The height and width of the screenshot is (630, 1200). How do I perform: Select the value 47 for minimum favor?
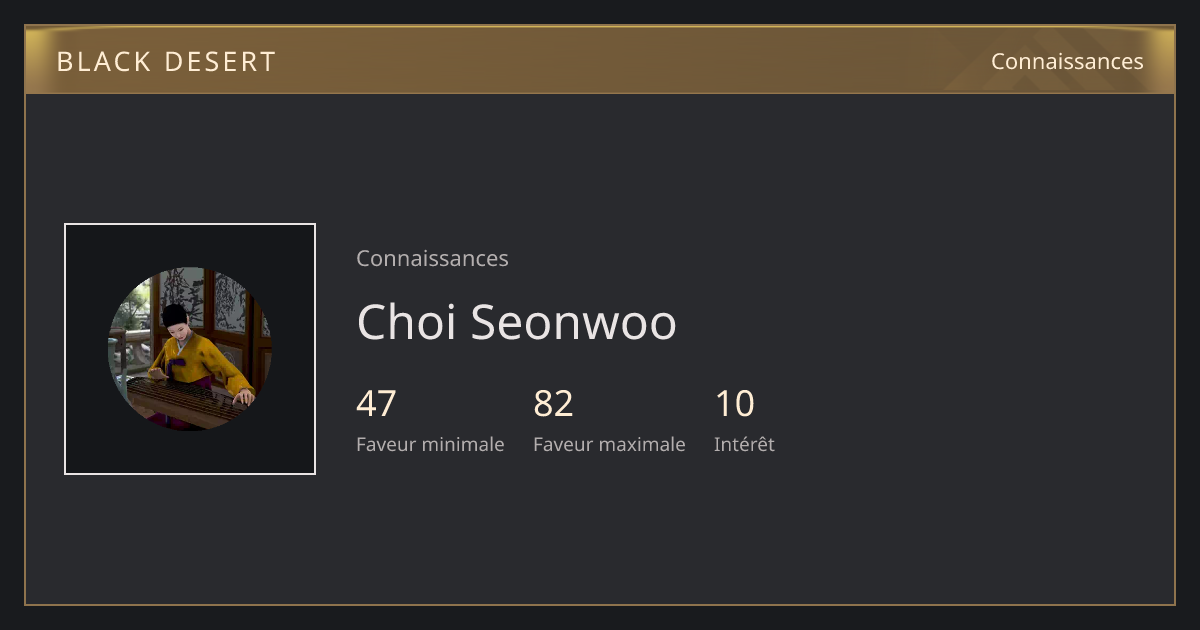(376, 403)
